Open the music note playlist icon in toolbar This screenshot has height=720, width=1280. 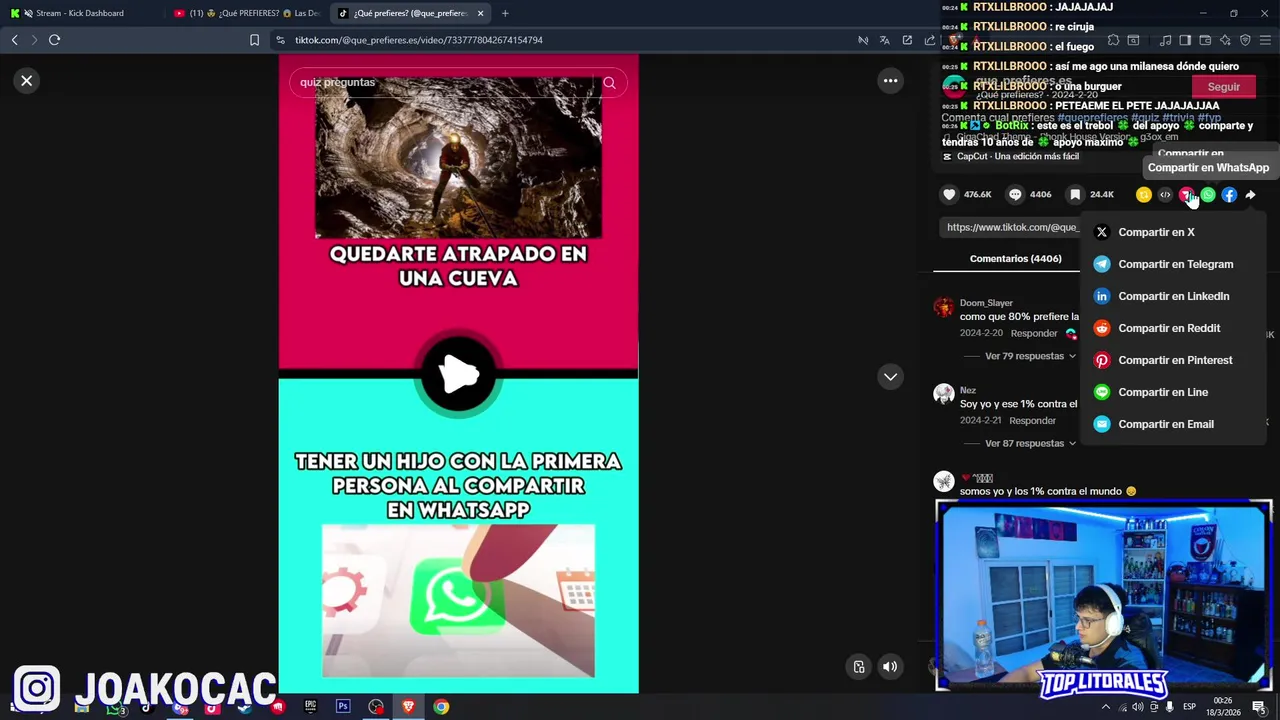pos(1165,40)
